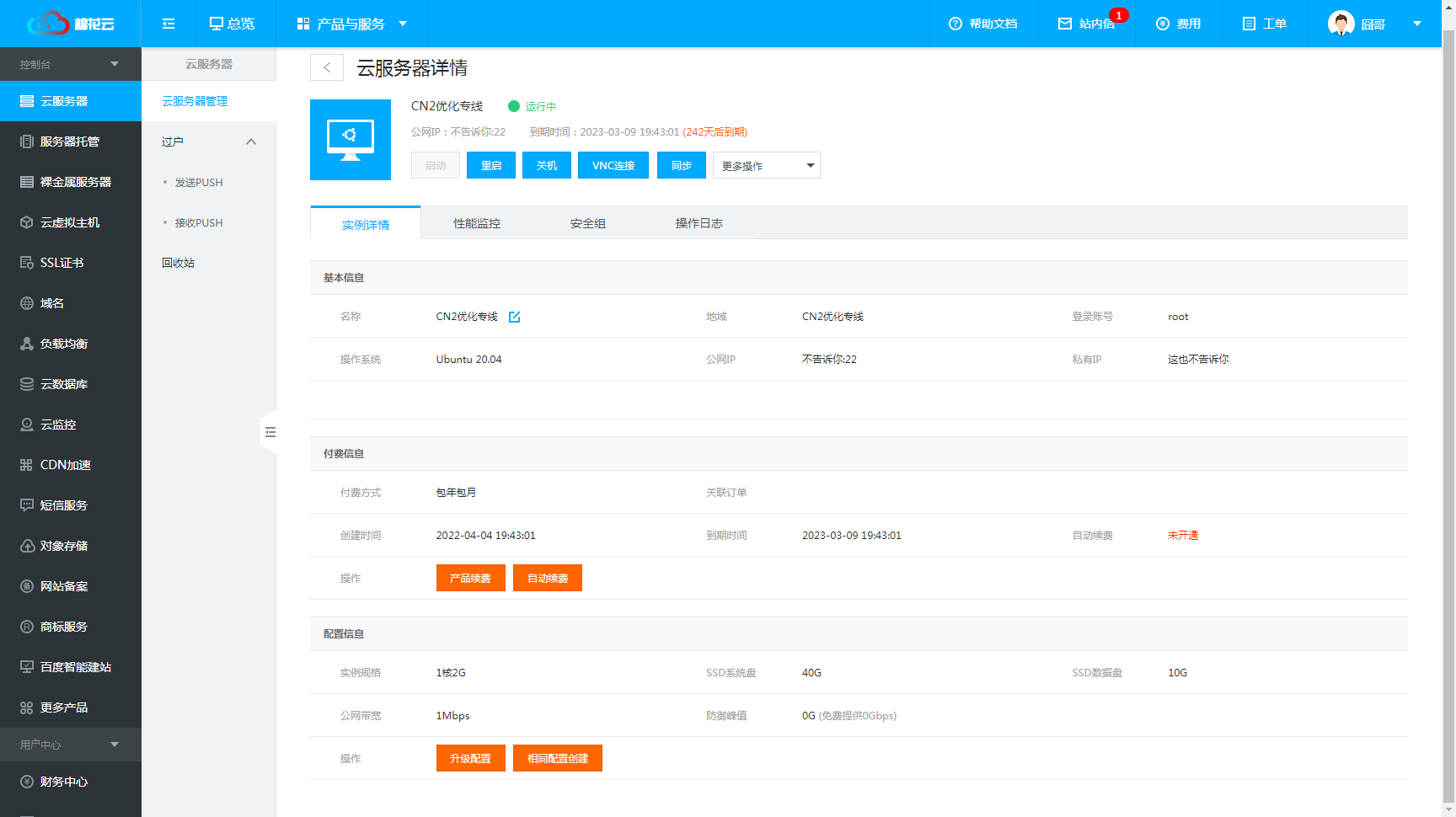1456x817 pixels.
Task: Toggle the sidebar menu collapse icon
Action: click(x=169, y=24)
